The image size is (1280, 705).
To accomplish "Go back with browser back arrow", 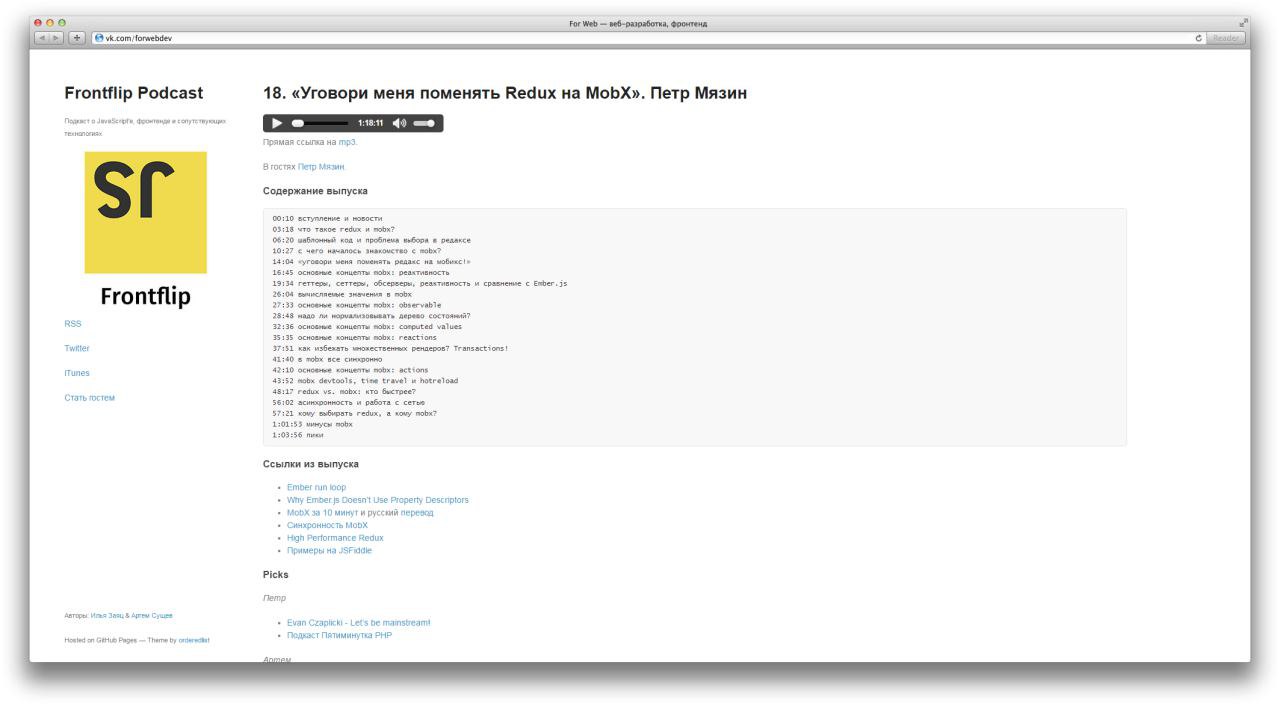I will click(x=42, y=38).
